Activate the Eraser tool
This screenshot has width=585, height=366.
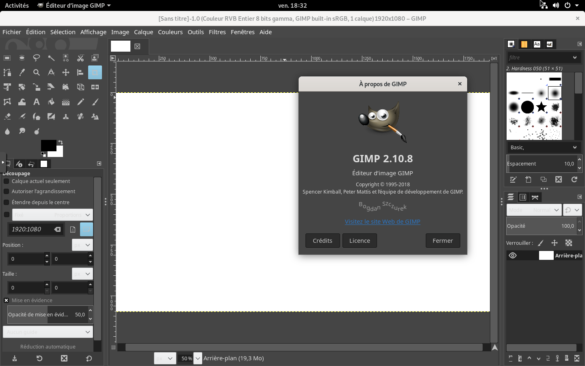(x=7, y=116)
